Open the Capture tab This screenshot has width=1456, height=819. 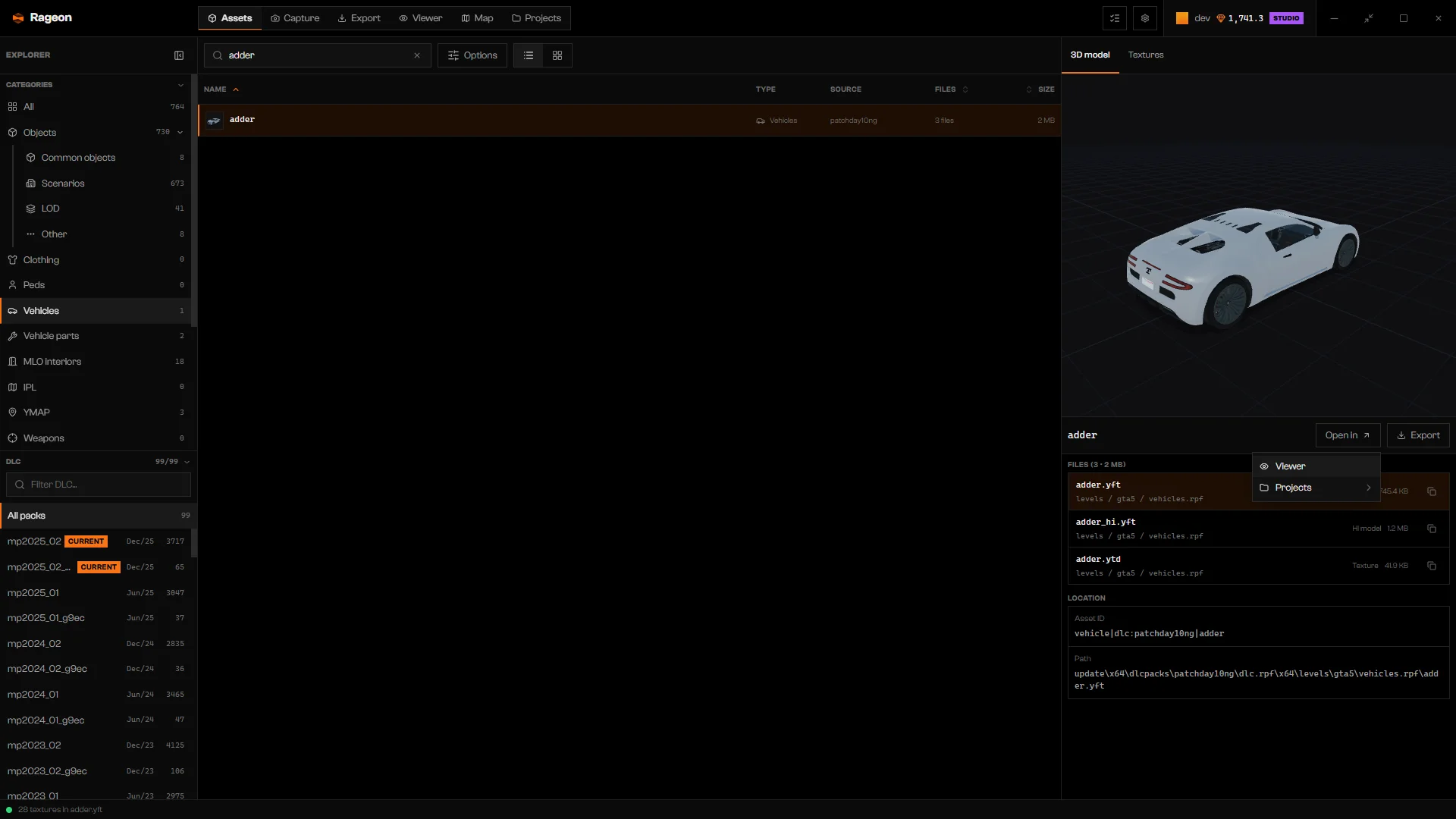coord(295,18)
